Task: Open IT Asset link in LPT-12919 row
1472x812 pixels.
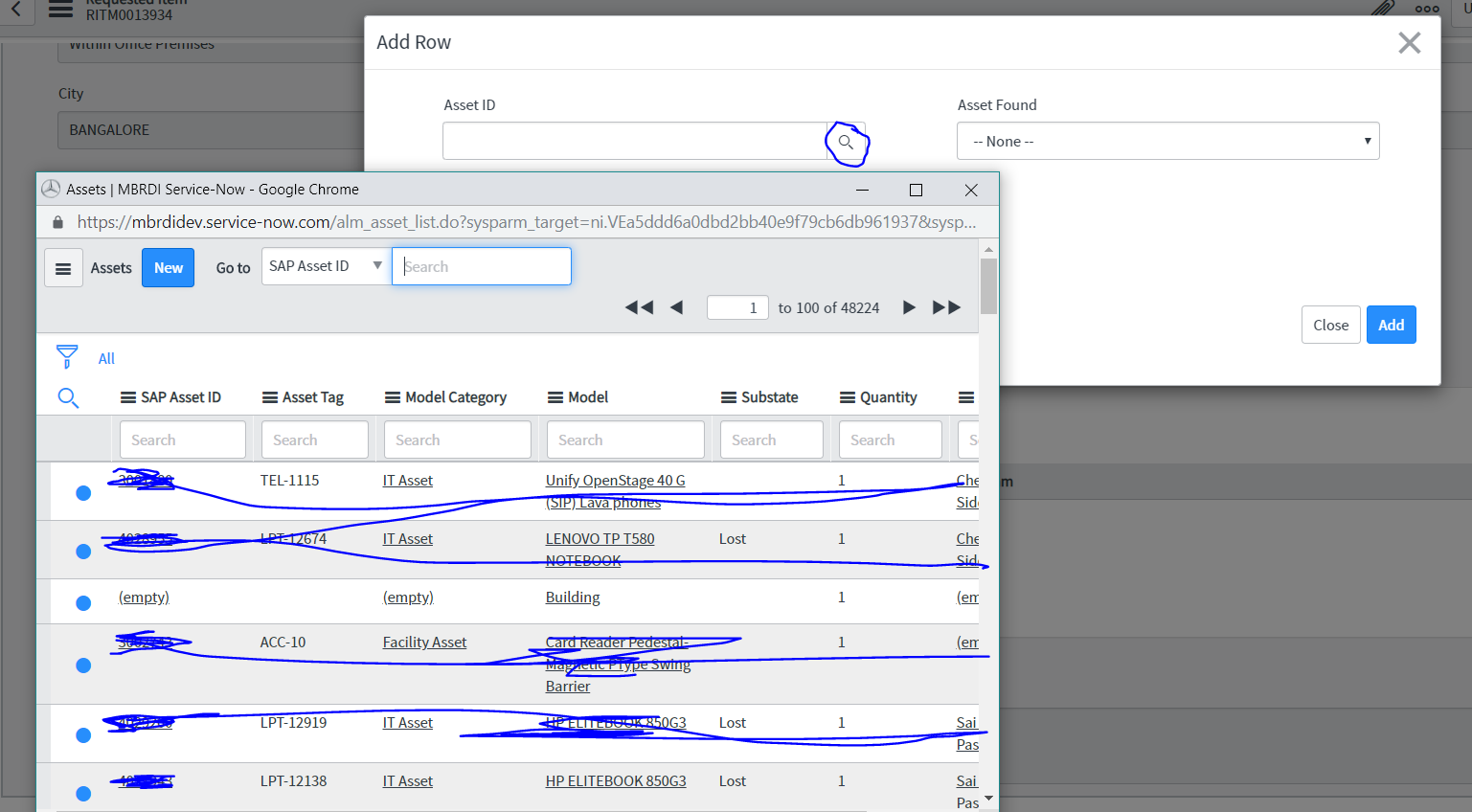Action: coord(408,723)
